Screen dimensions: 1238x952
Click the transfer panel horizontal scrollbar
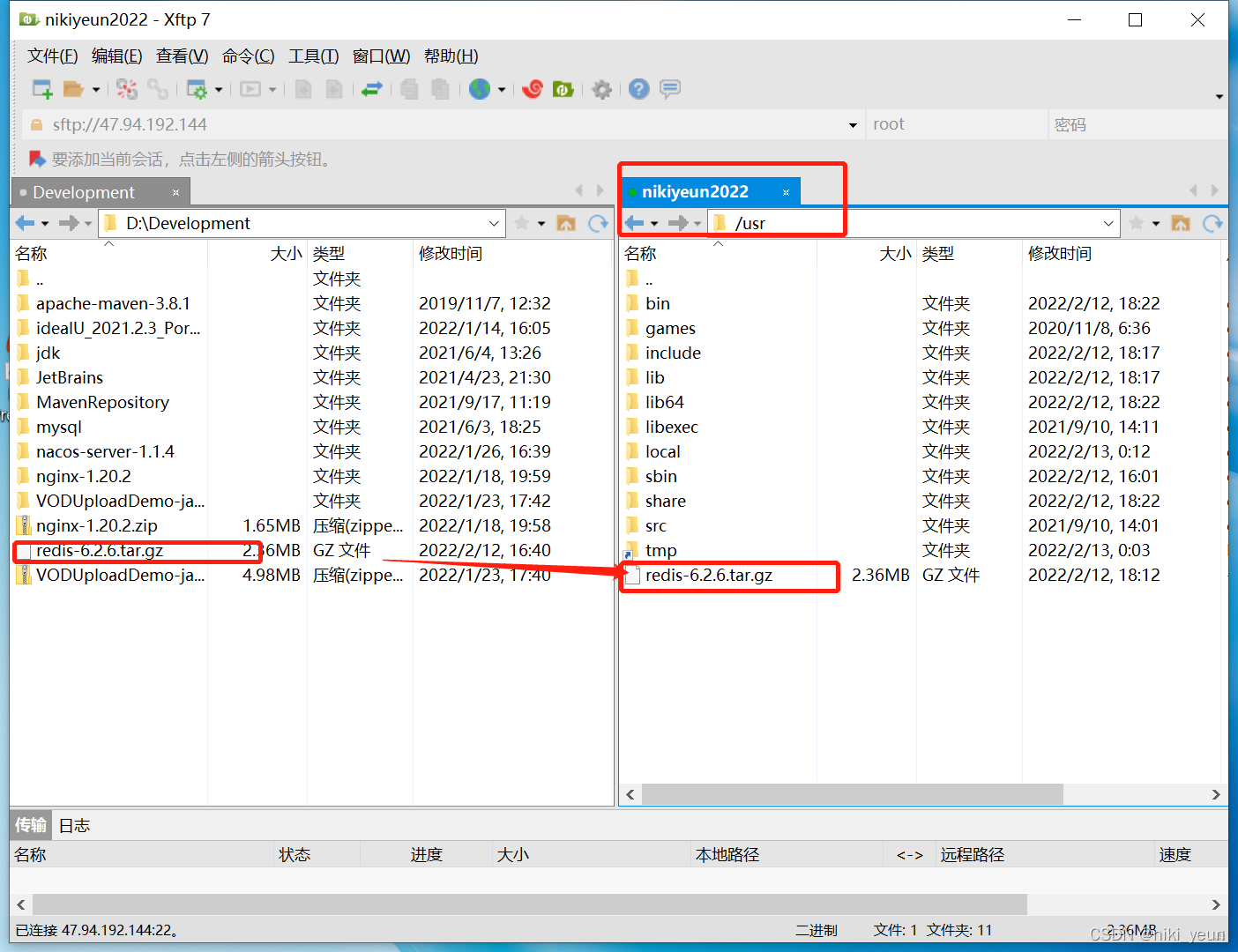point(529,904)
